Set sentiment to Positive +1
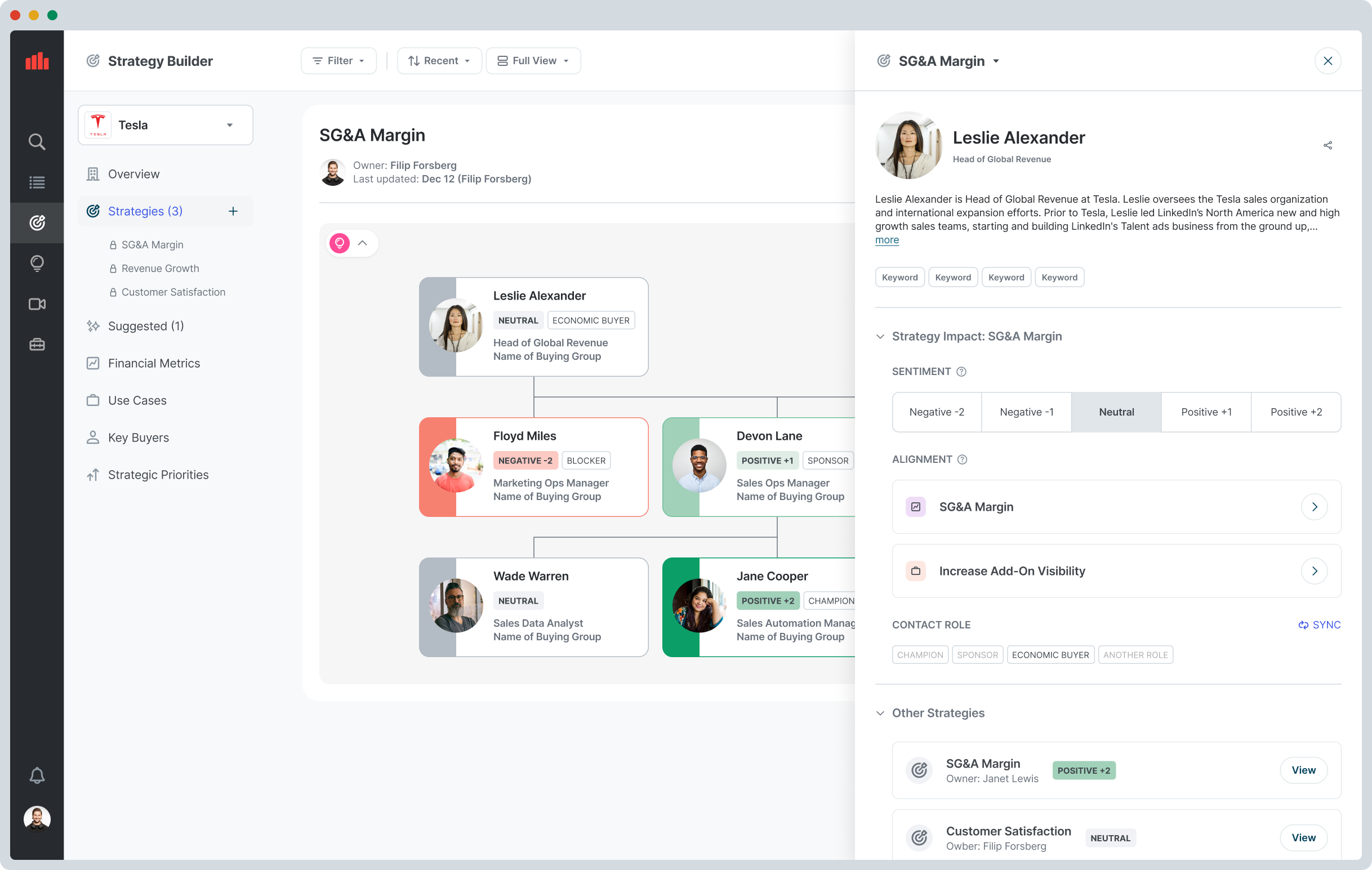1372x870 pixels. coord(1206,412)
